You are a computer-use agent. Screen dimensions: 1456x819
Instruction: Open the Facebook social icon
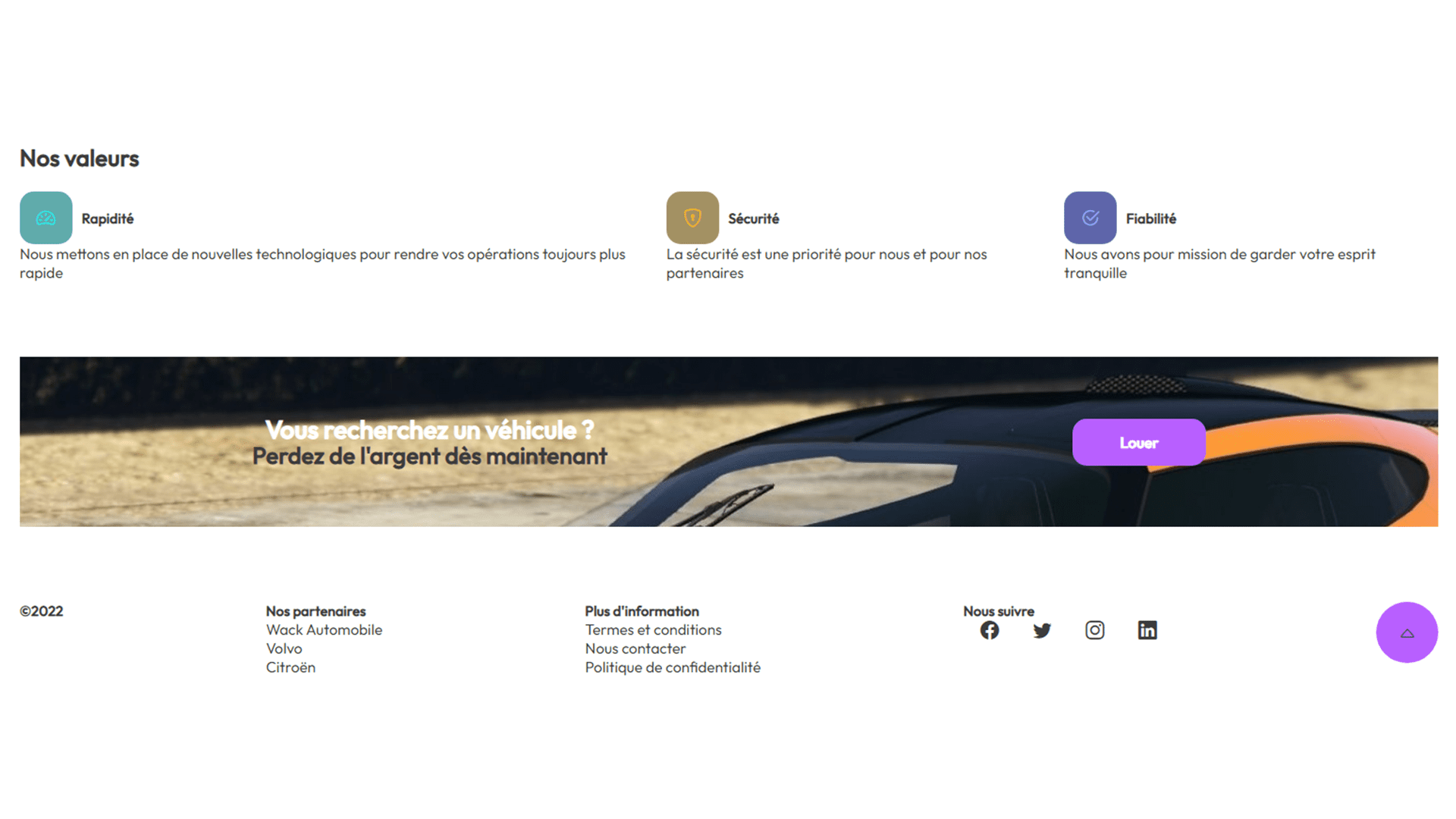pos(989,630)
